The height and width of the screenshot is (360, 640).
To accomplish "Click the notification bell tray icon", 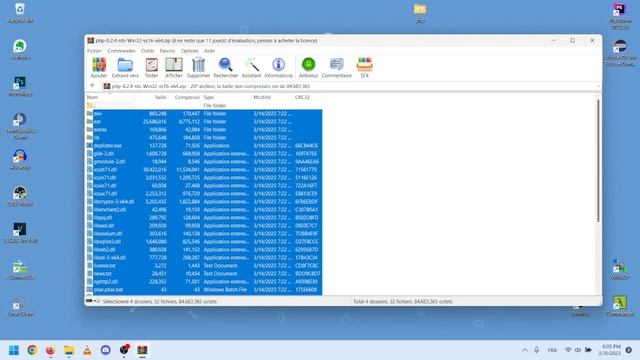I will tap(629, 350).
